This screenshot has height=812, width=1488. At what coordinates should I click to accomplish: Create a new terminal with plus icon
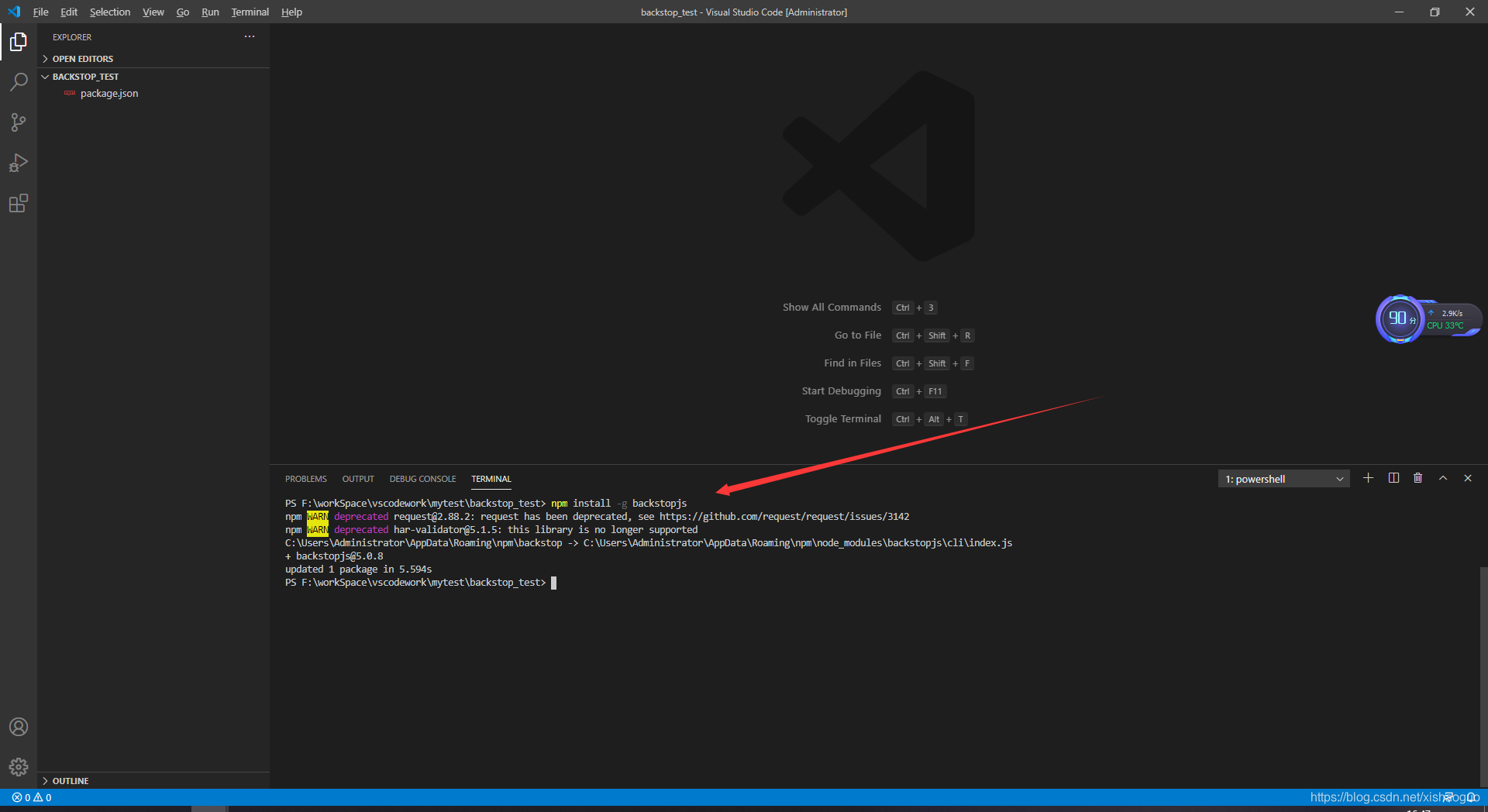pos(1368,478)
